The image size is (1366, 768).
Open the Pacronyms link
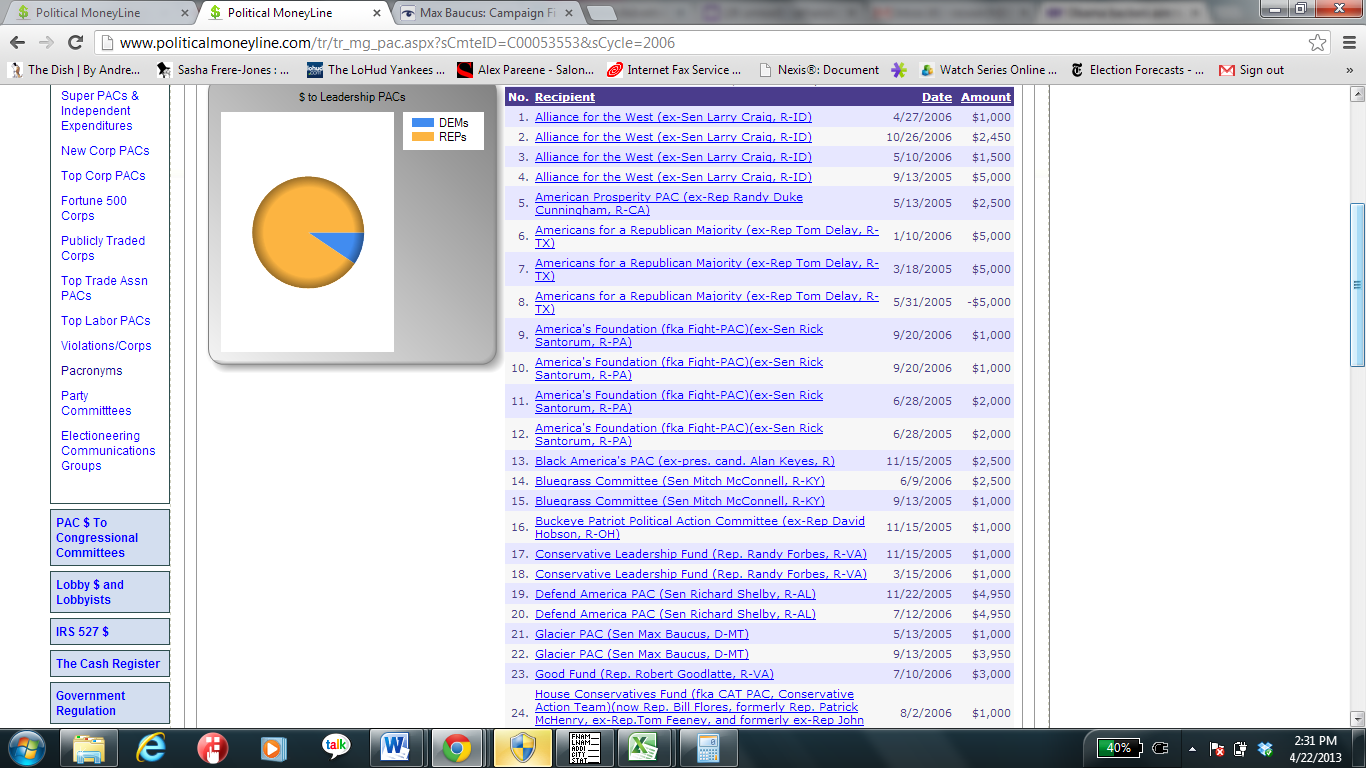[91, 371]
